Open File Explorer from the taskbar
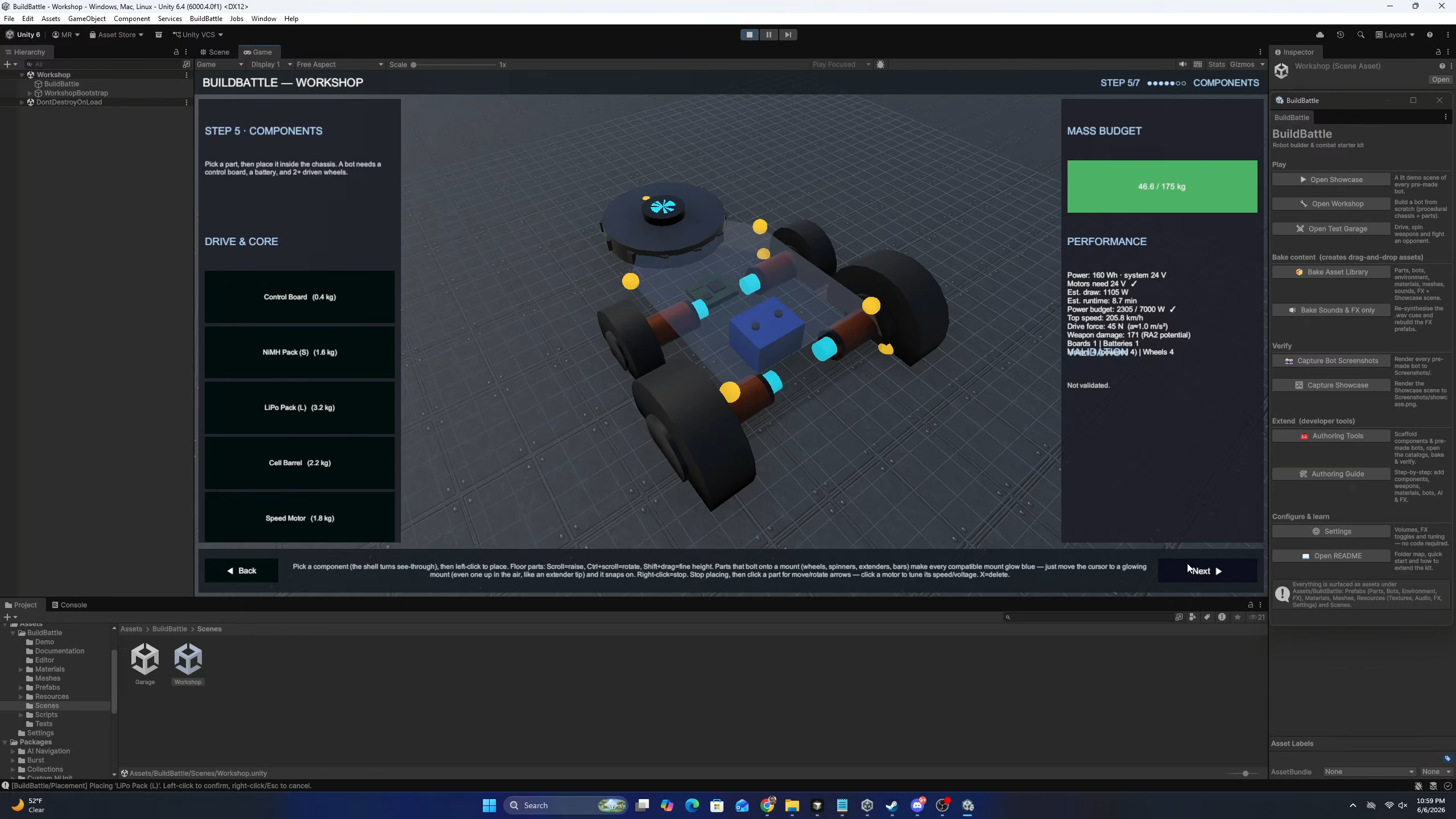The width and height of the screenshot is (1456, 819). [x=792, y=805]
